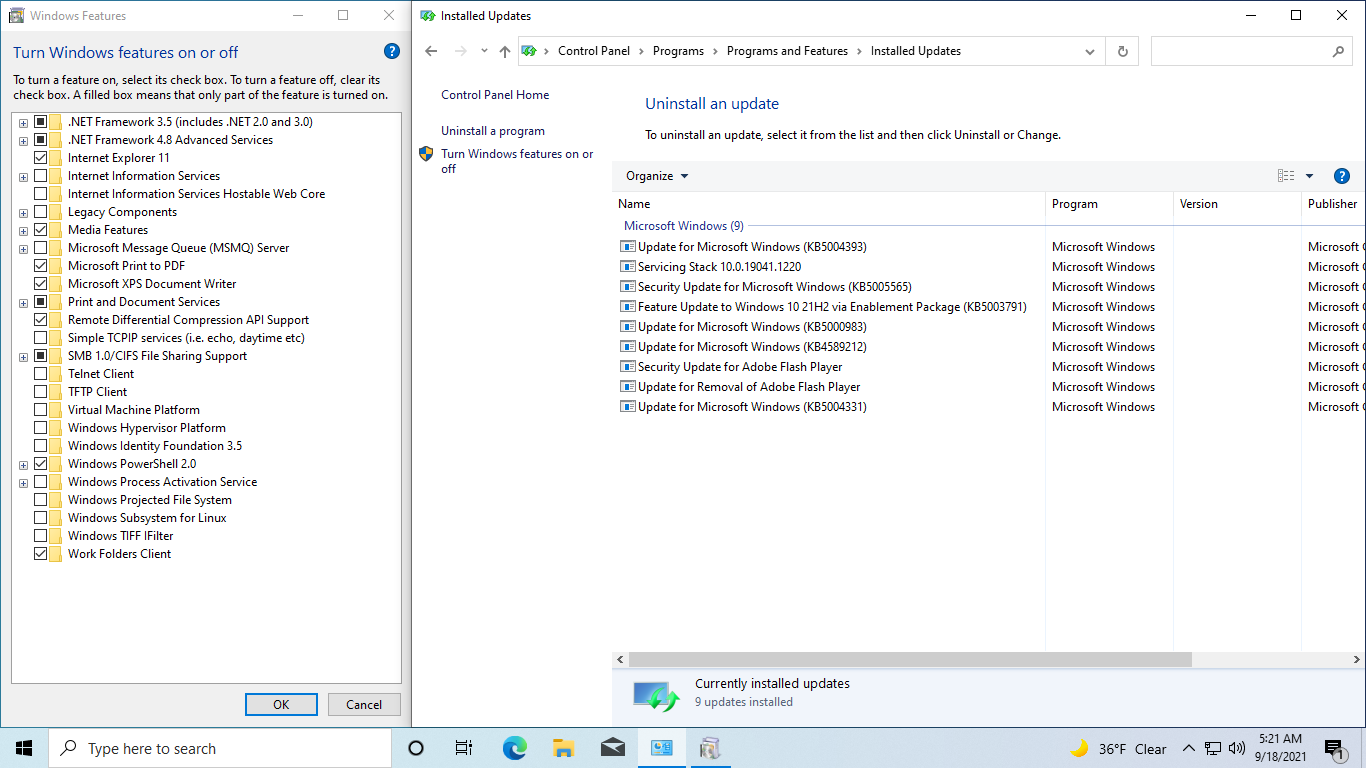Image resolution: width=1366 pixels, height=768 pixels.
Task: Select the icon of update KB4589212
Action: tap(628, 347)
